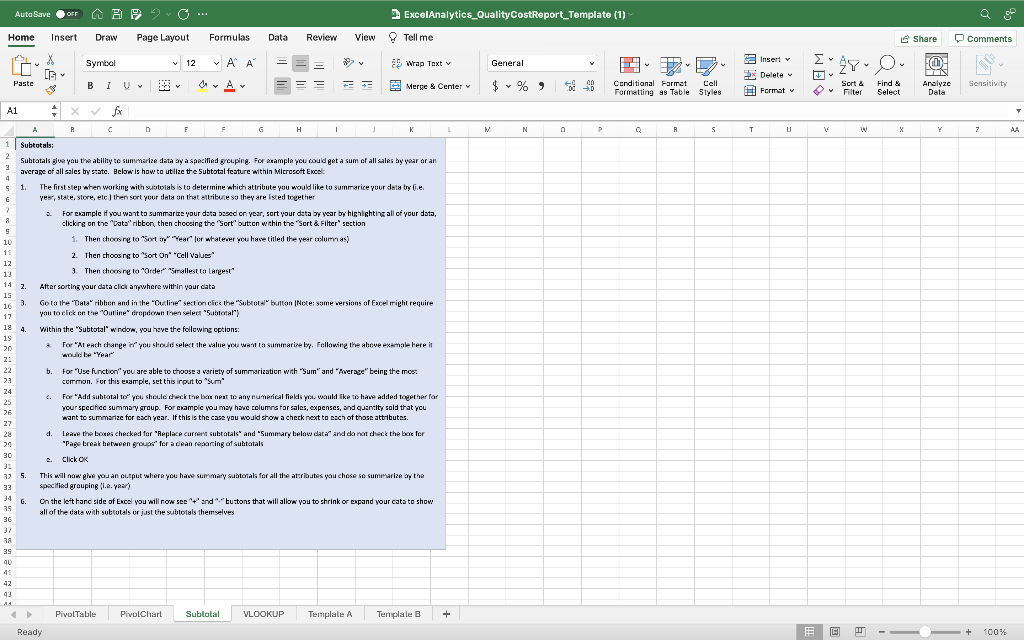Screen dimensions: 1024x640
Task: Toggle Bold formatting
Action: (x=90, y=86)
